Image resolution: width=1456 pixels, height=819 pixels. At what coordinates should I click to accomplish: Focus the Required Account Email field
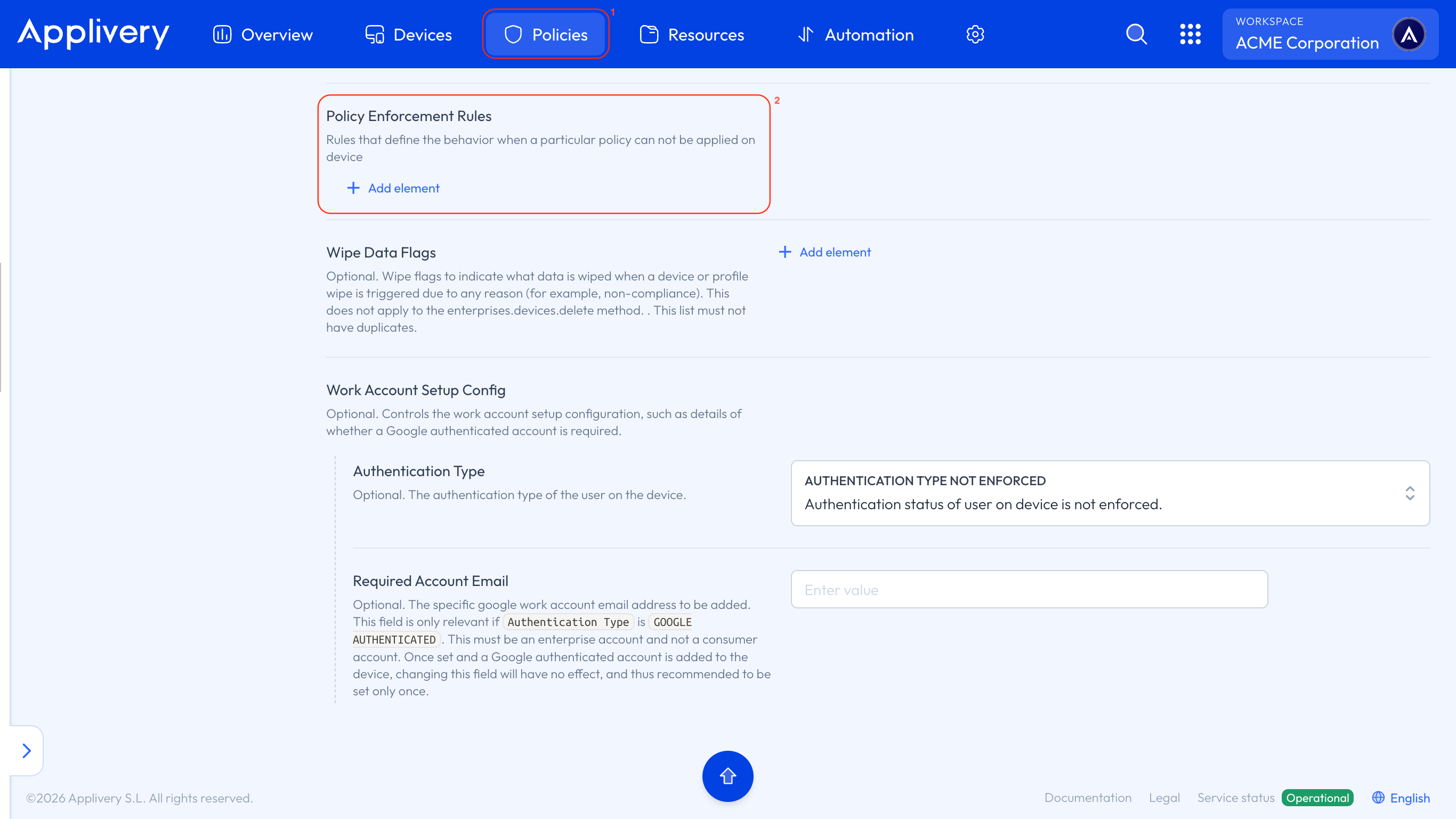click(1029, 589)
